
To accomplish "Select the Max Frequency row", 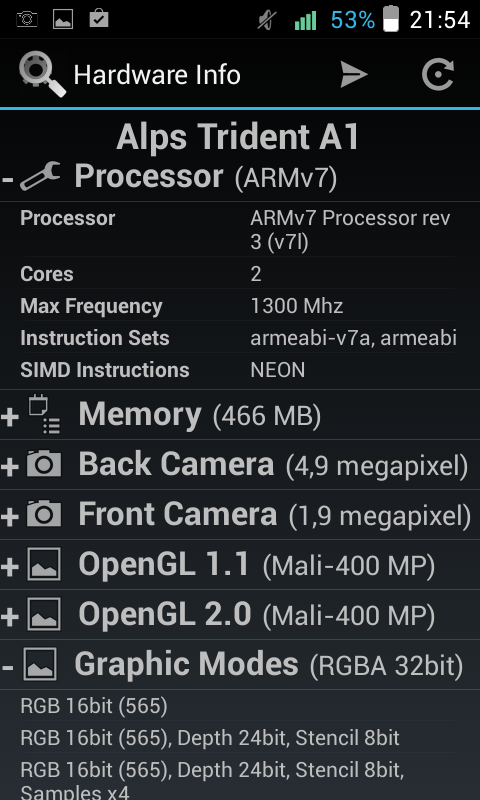I will point(238,306).
